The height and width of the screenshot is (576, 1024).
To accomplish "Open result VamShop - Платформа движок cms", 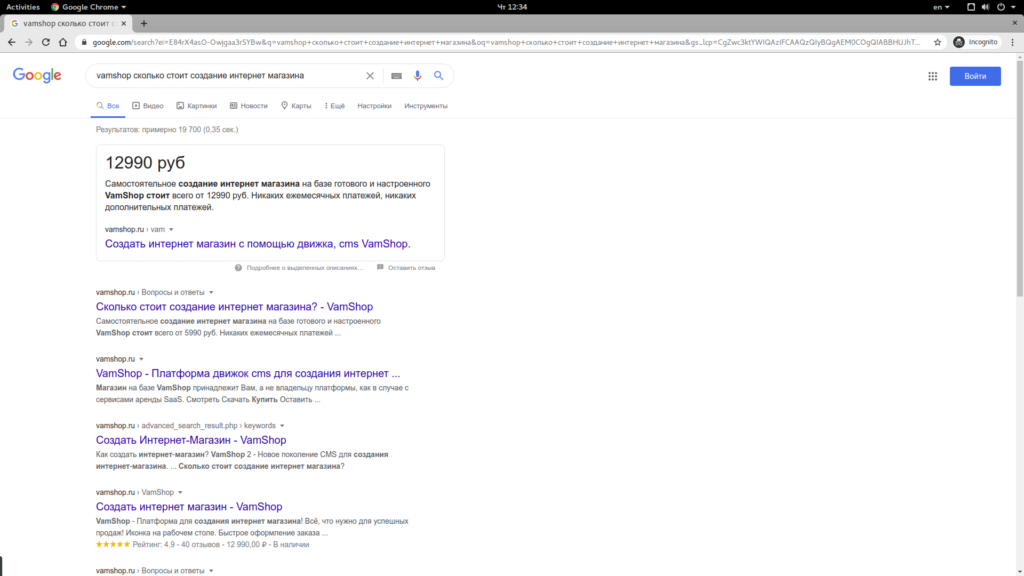I will click(248, 374).
